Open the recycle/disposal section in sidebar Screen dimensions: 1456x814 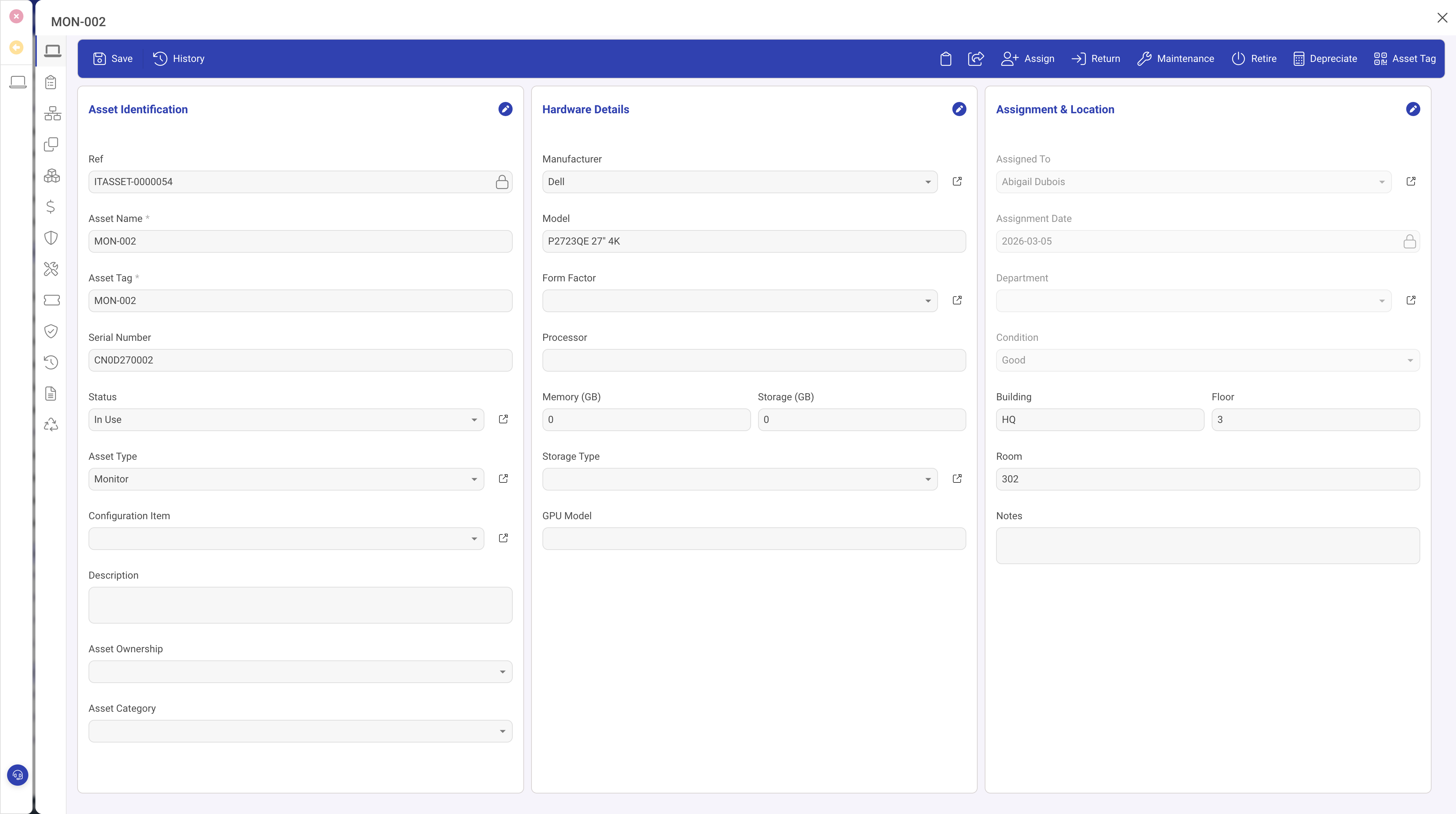51,424
